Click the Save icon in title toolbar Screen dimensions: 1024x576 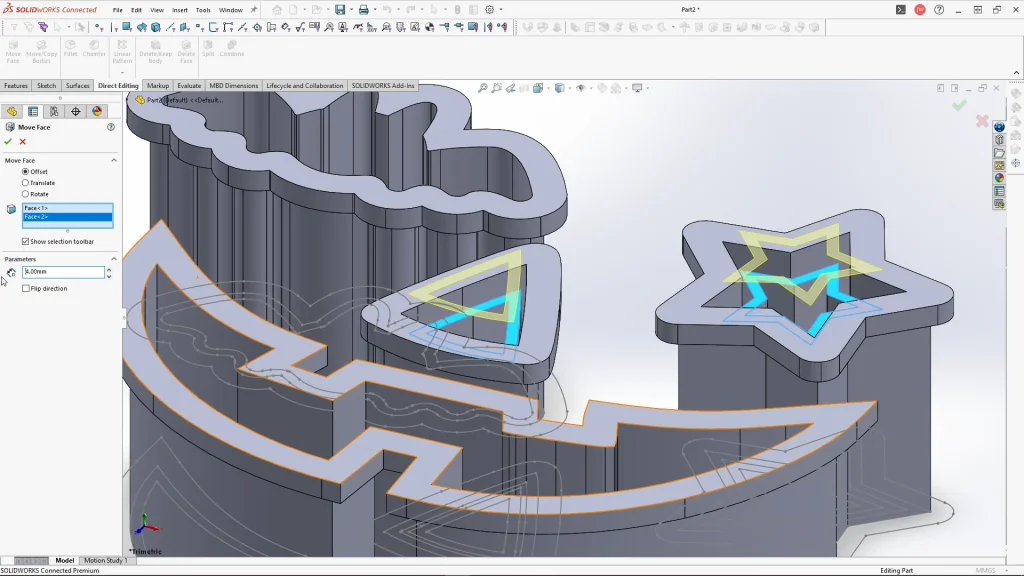coord(340,10)
